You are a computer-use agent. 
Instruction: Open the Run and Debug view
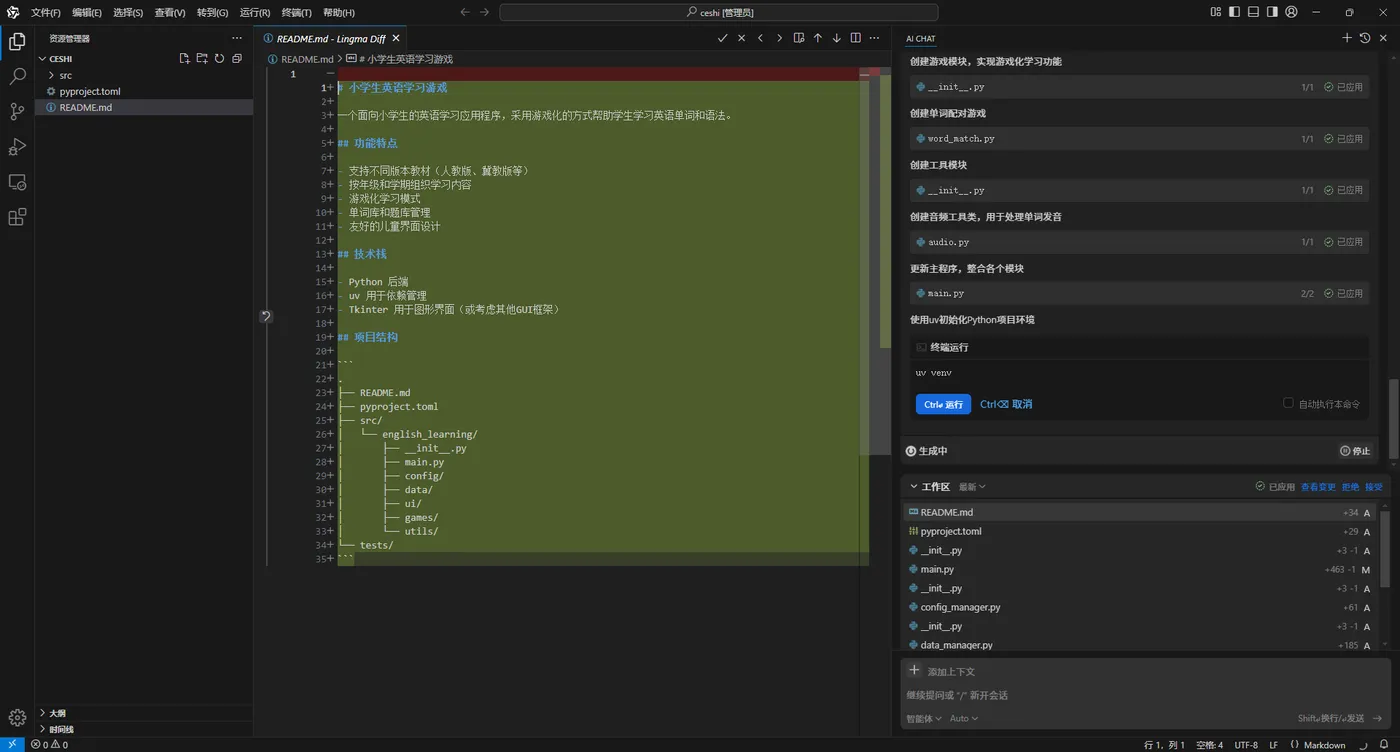coord(17,147)
